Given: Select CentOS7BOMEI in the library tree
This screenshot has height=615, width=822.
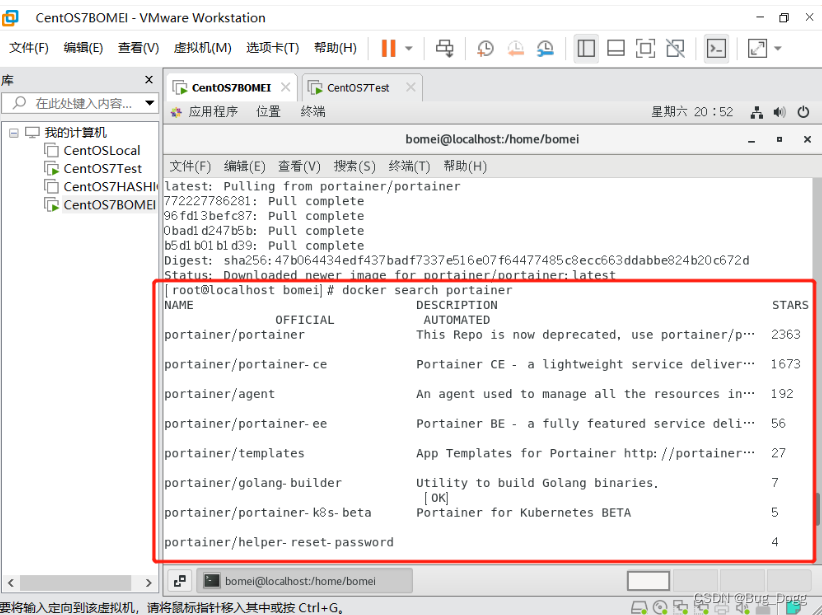Looking at the screenshot, I should [x=110, y=205].
